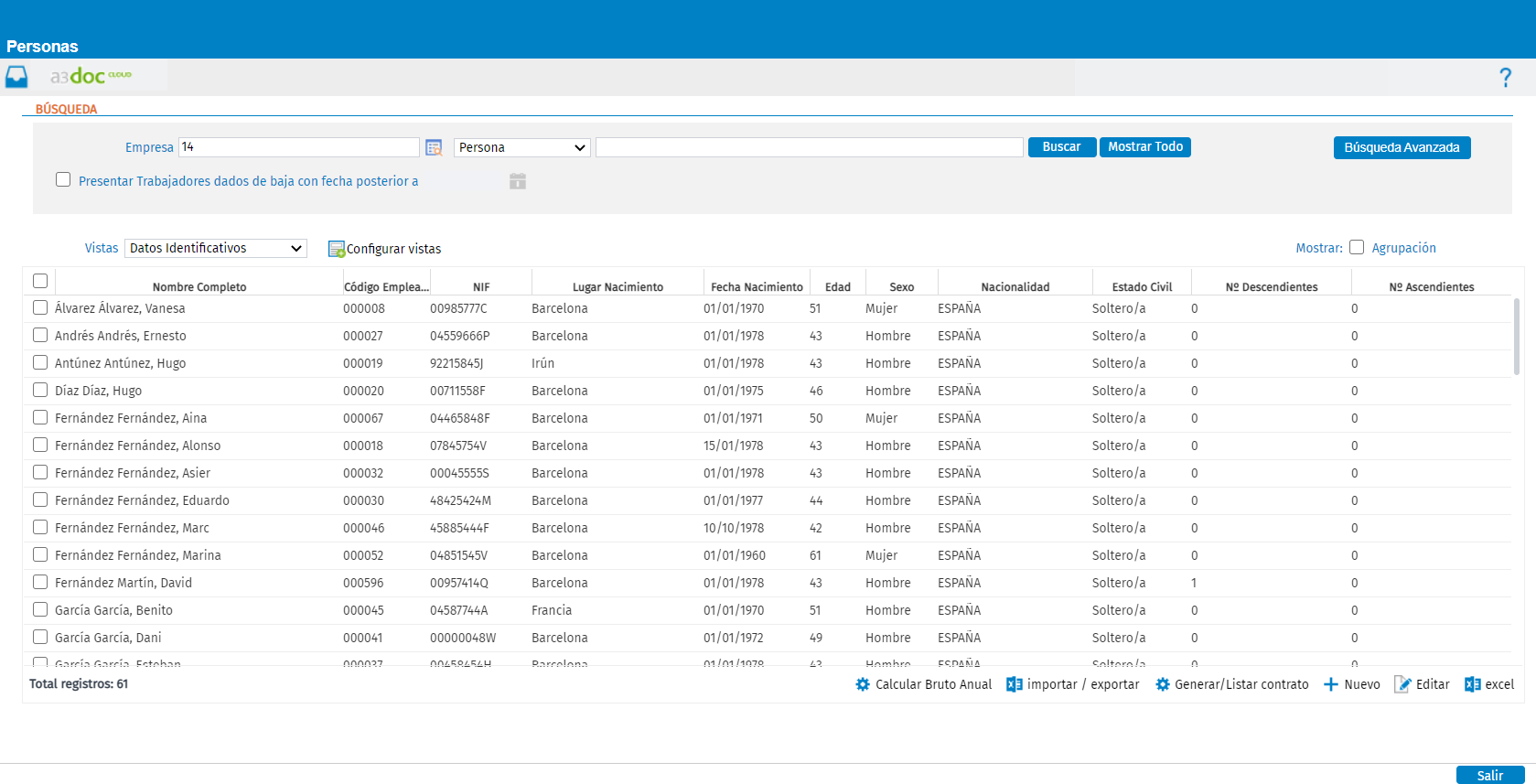Focus the search text field beside Persona

pyautogui.click(x=810, y=147)
